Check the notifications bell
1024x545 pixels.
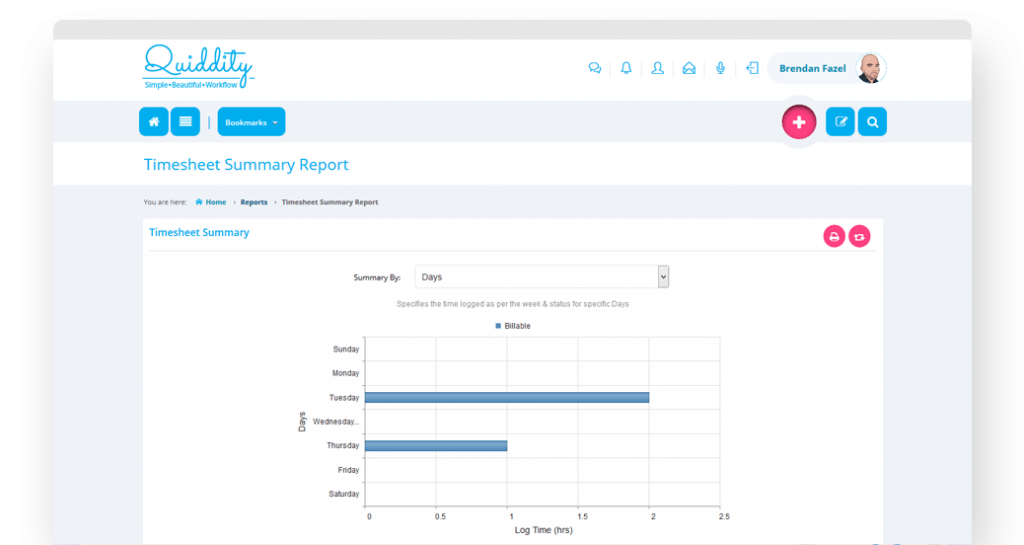(x=626, y=69)
